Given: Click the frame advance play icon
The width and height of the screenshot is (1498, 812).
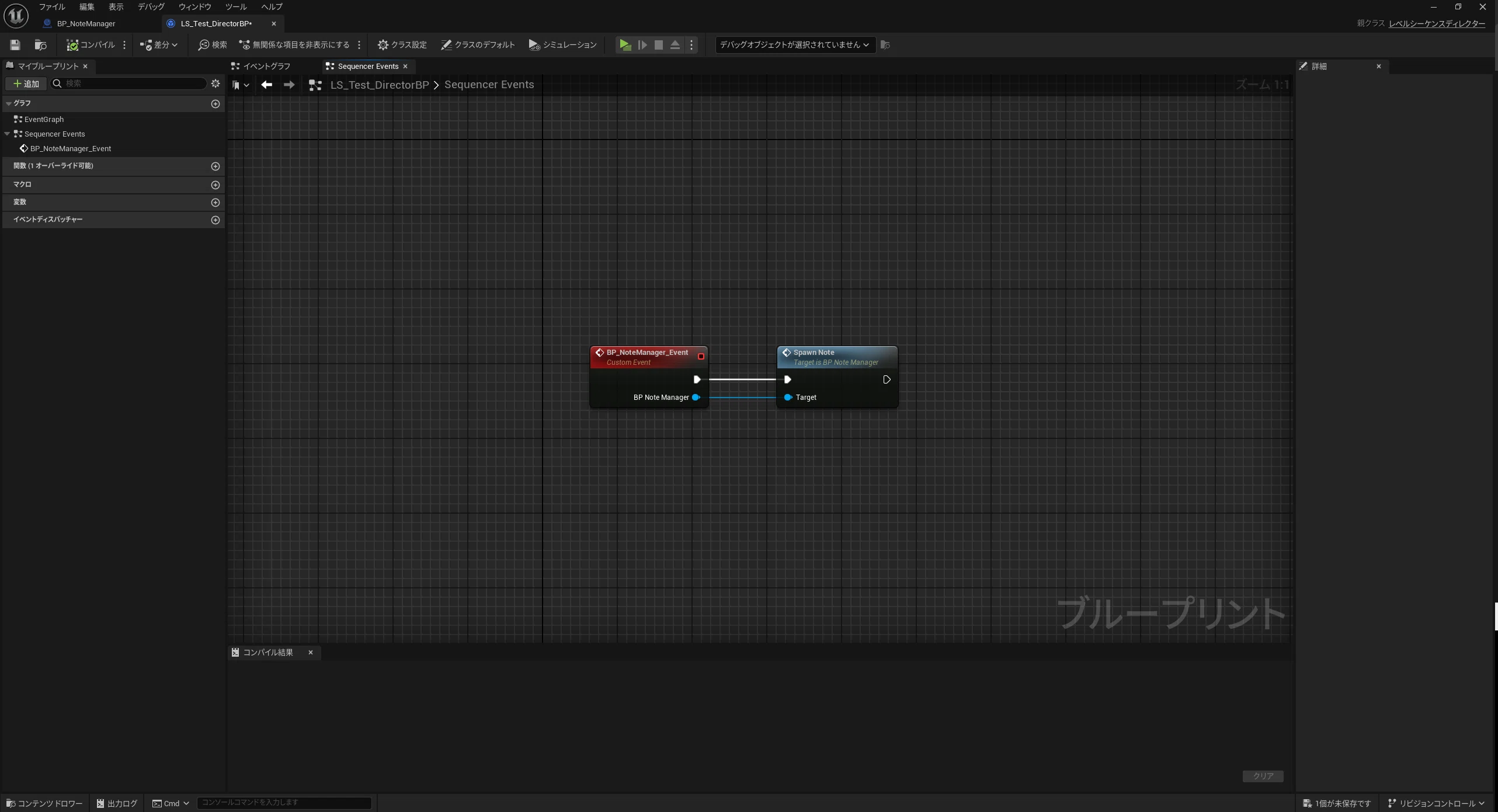Looking at the screenshot, I should (x=642, y=45).
